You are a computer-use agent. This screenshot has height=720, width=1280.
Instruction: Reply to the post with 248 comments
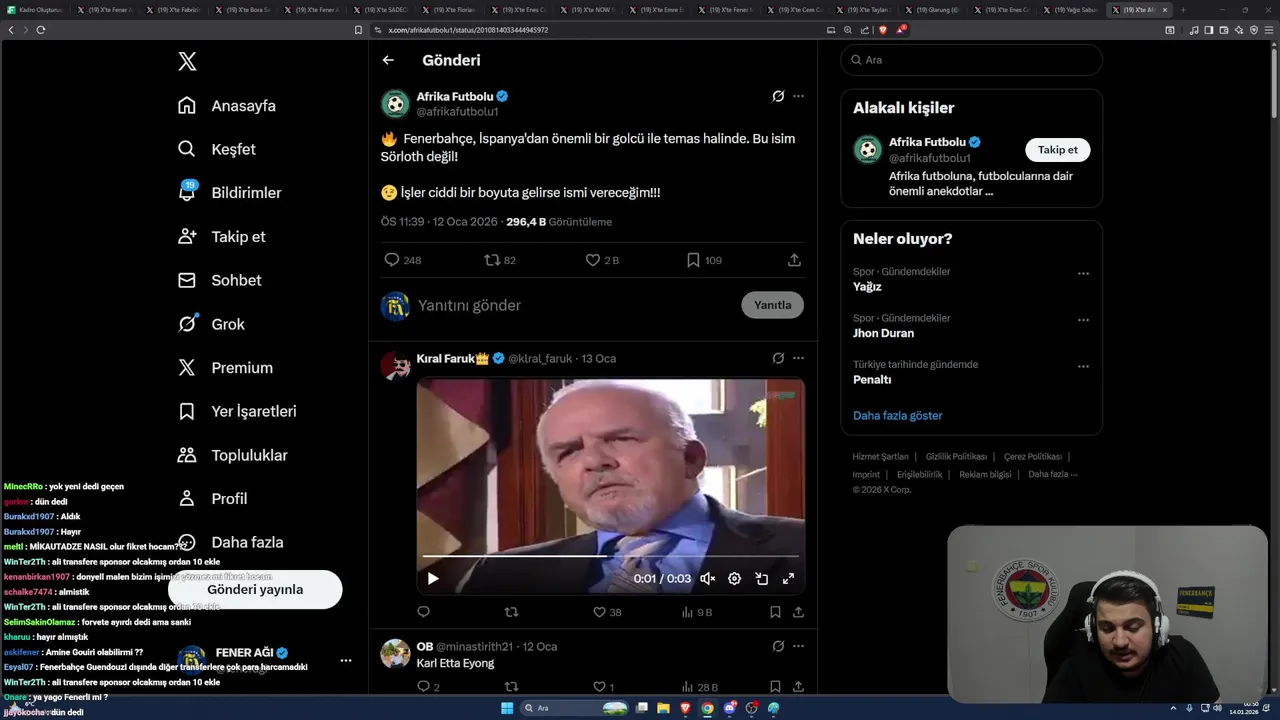[x=403, y=260]
